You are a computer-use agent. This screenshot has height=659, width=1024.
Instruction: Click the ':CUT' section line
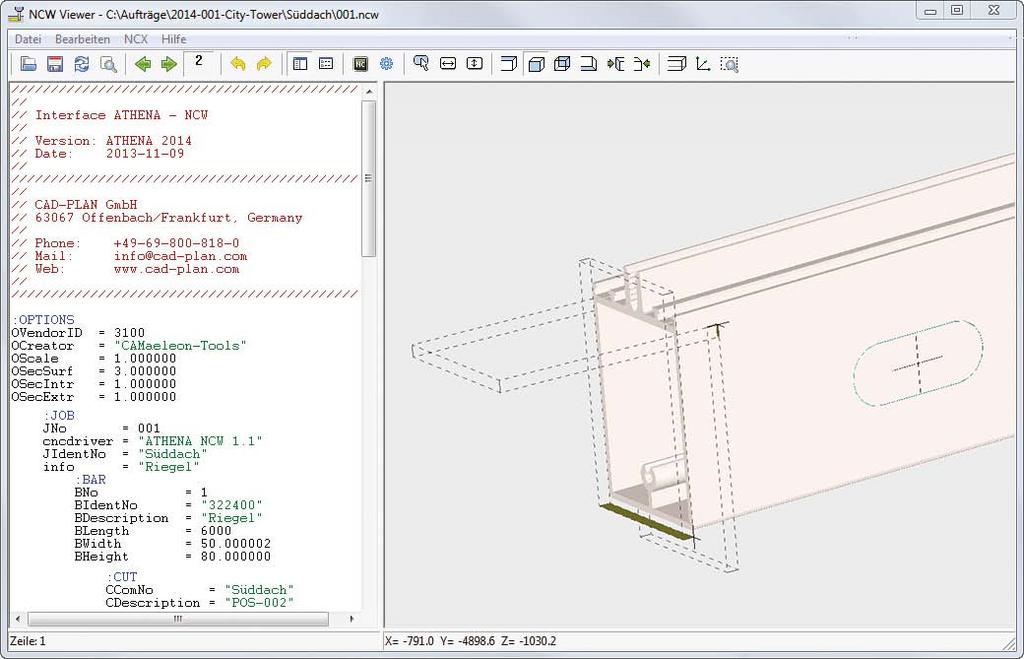122,577
